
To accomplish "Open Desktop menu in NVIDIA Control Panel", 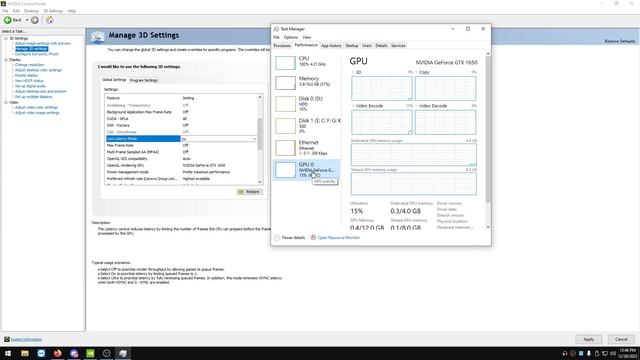I will (31, 11).
